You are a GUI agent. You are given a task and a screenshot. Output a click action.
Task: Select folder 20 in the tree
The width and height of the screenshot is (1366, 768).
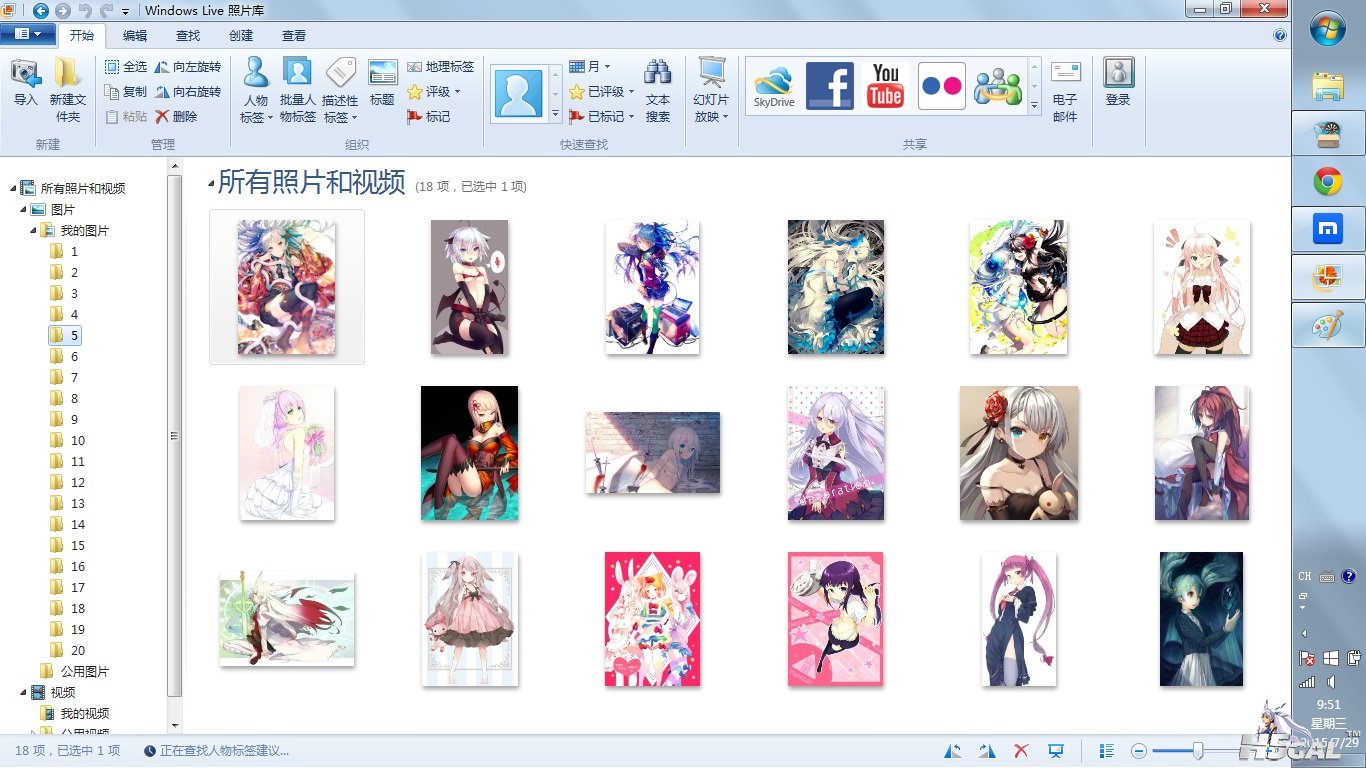(x=68, y=650)
